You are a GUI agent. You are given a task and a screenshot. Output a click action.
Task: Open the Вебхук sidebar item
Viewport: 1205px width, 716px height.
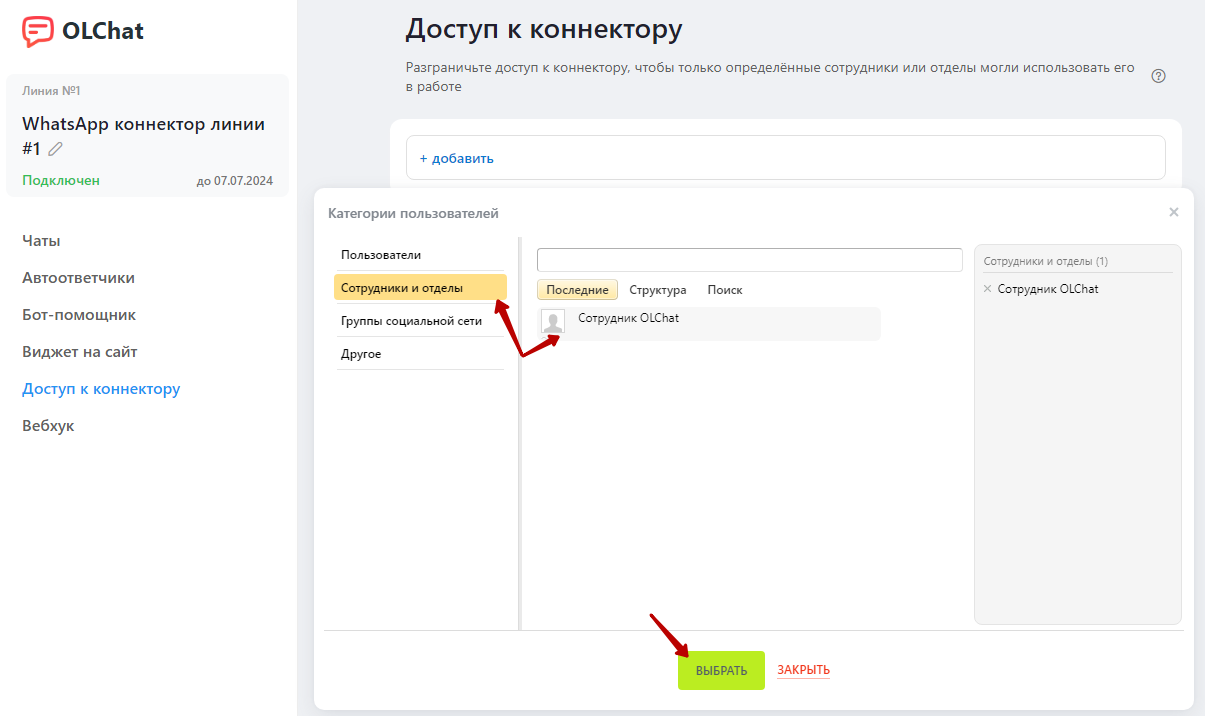click(48, 426)
